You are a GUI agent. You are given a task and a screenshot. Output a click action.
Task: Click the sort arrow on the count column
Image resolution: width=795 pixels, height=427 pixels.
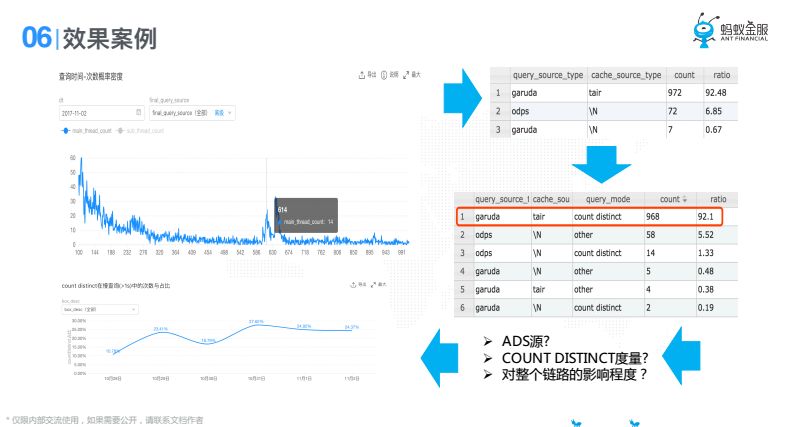(x=684, y=200)
